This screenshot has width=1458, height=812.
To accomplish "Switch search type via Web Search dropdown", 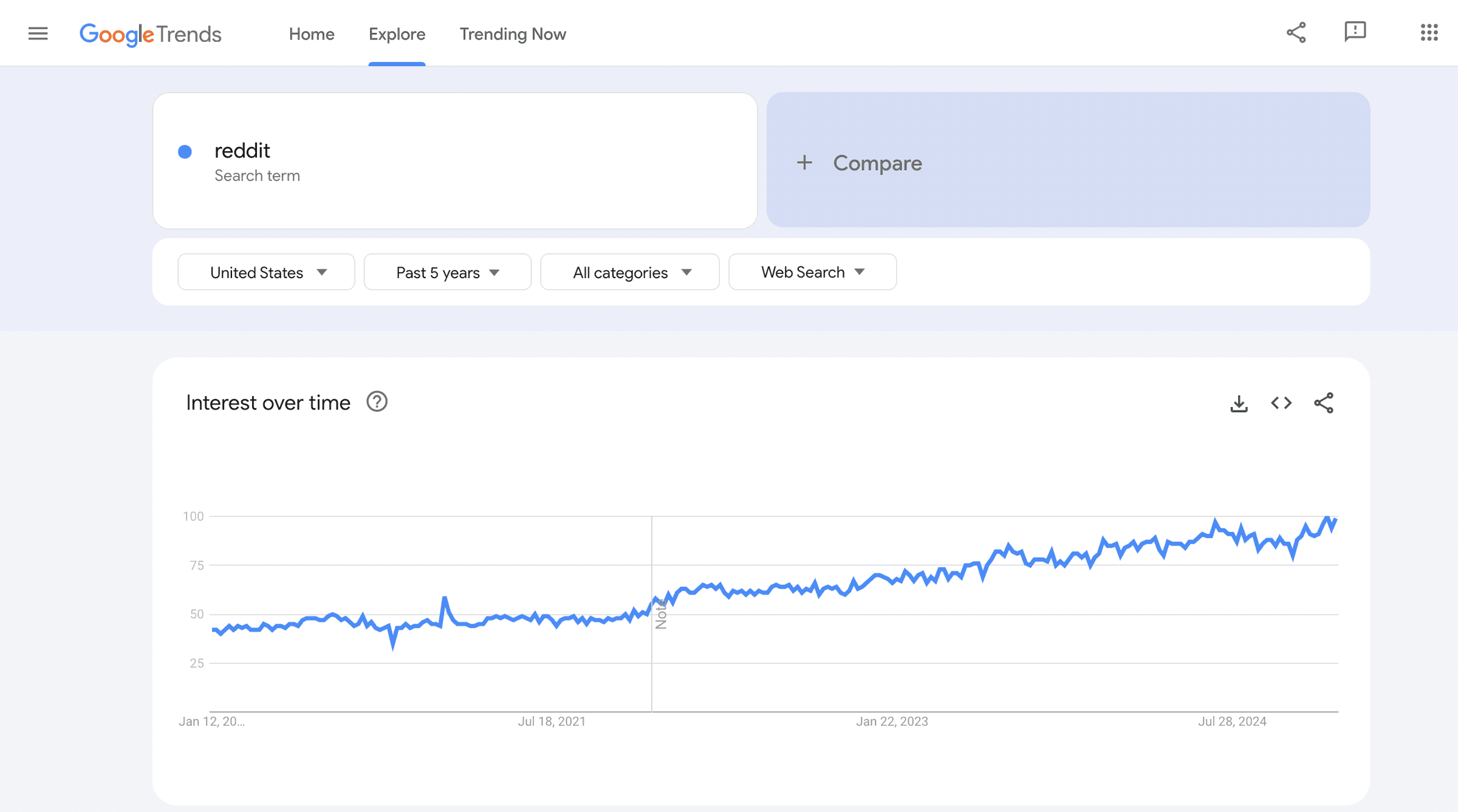I will click(812, 272).
